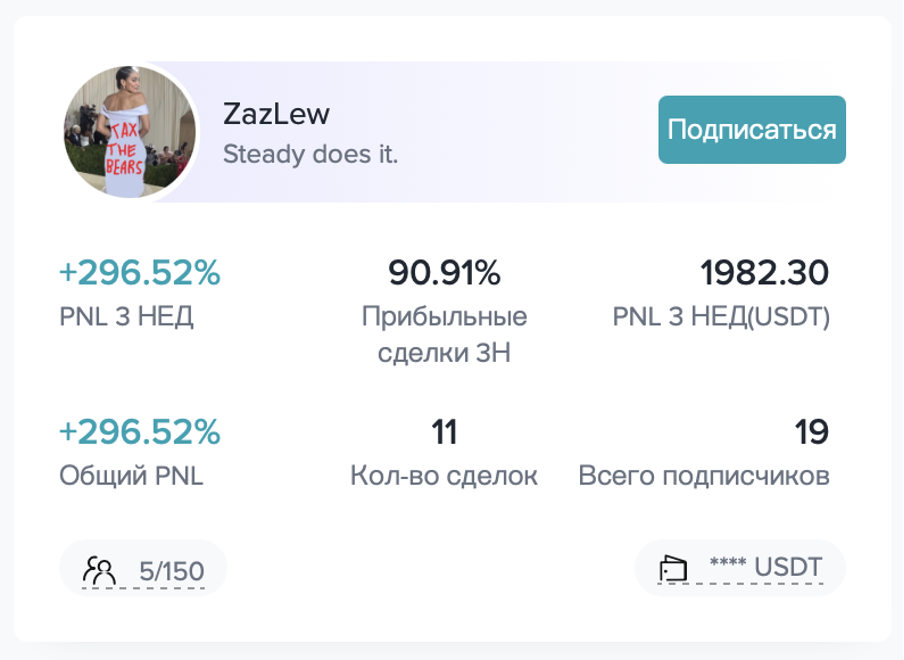Click the PNL 3 НЕД(USDT) label

[x=721, y=316]
